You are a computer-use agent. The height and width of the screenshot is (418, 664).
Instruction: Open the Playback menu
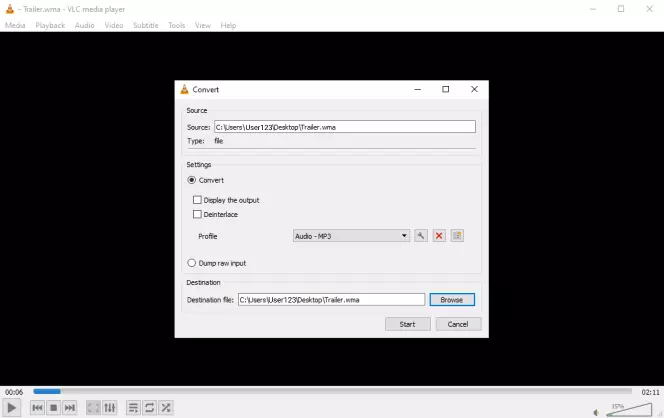(50, 25)
